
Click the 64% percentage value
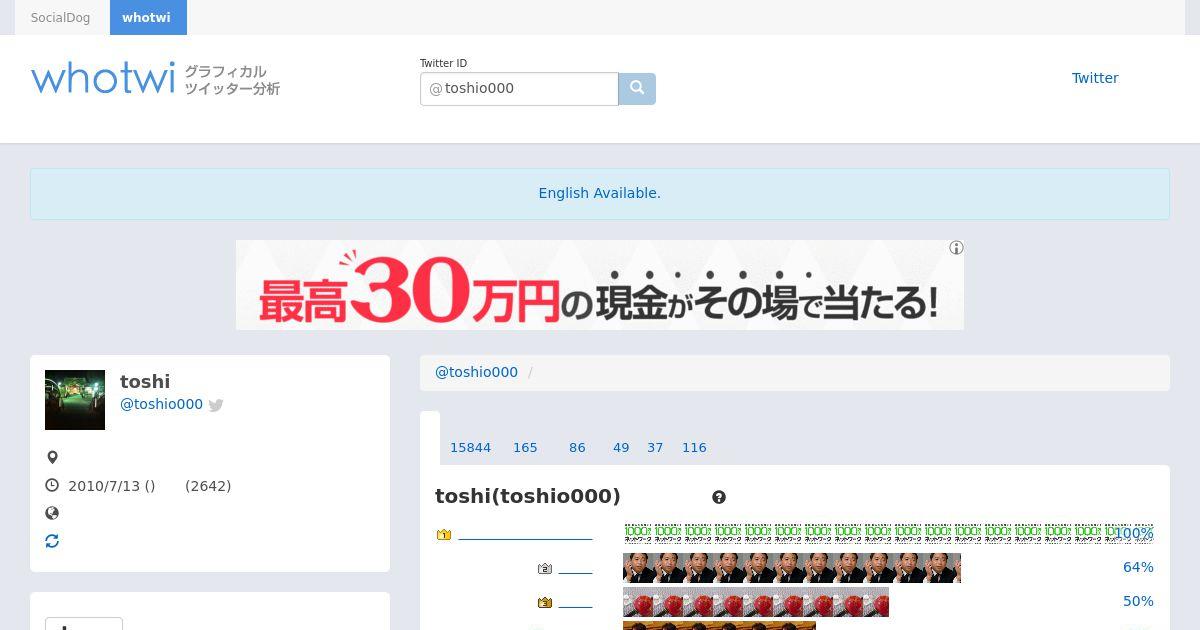tap(1138, 567)
